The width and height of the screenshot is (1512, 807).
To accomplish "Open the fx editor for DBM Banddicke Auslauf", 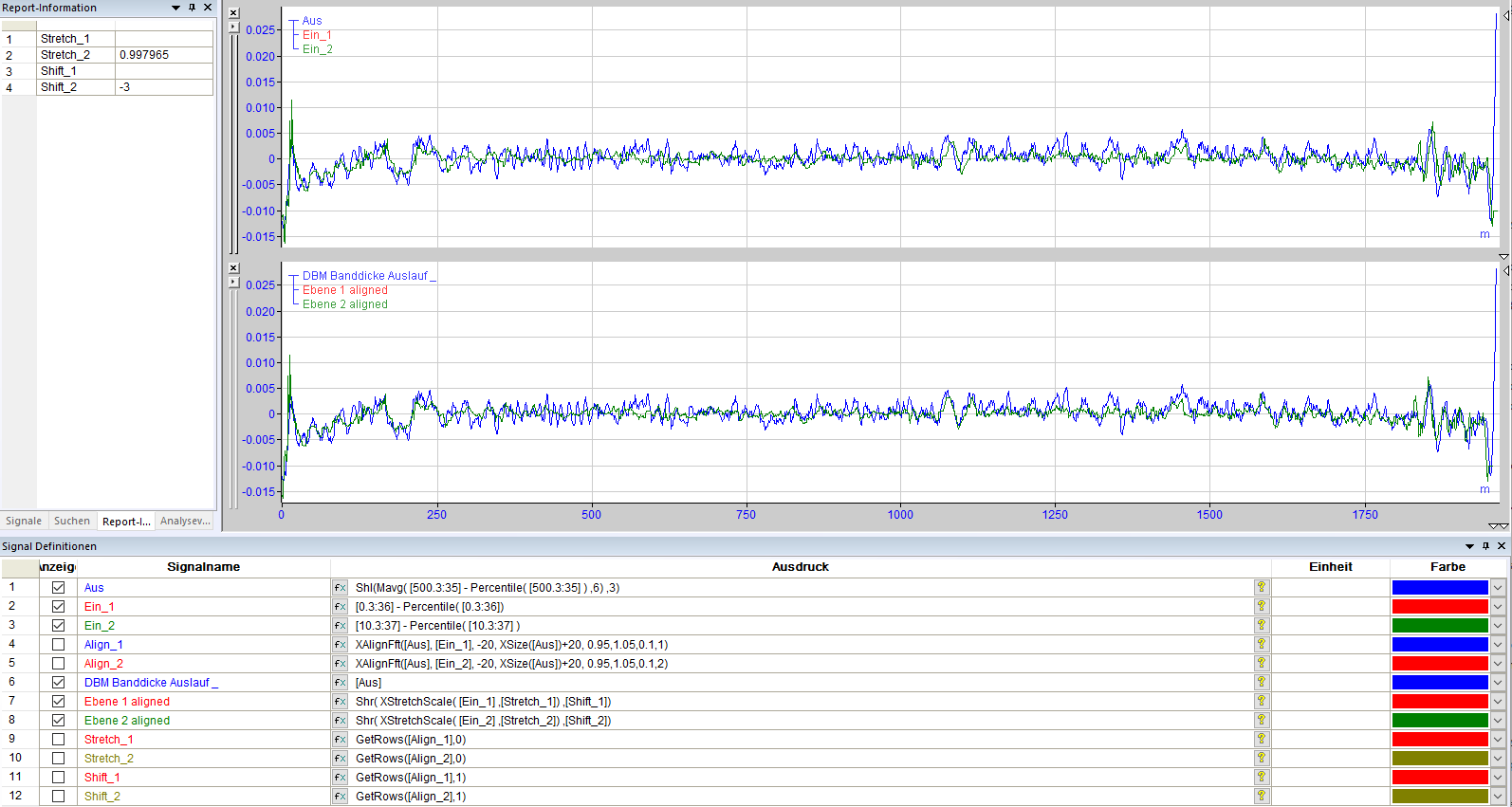I will (340, 683).
